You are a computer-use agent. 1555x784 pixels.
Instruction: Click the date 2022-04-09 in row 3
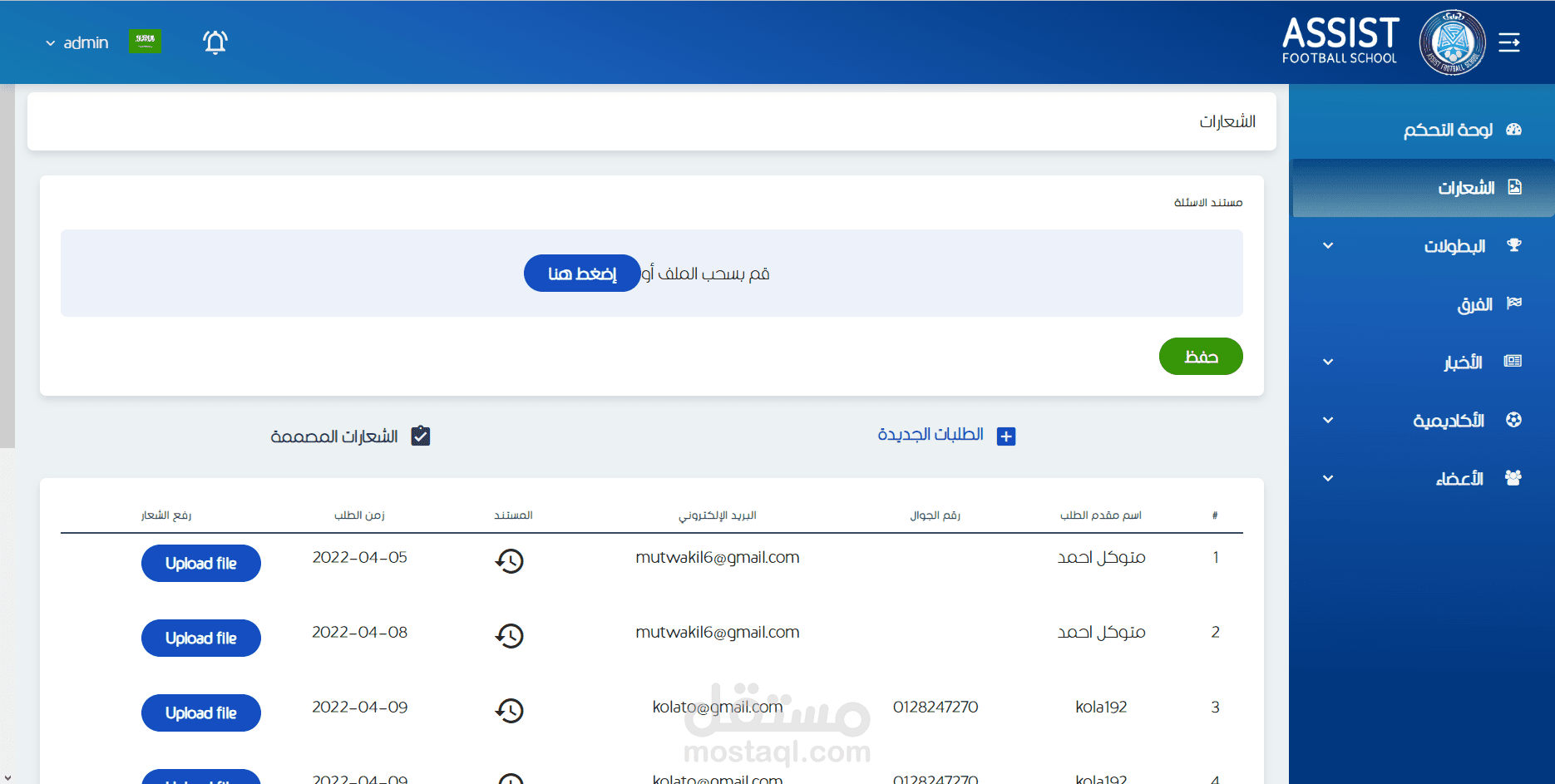359,708
